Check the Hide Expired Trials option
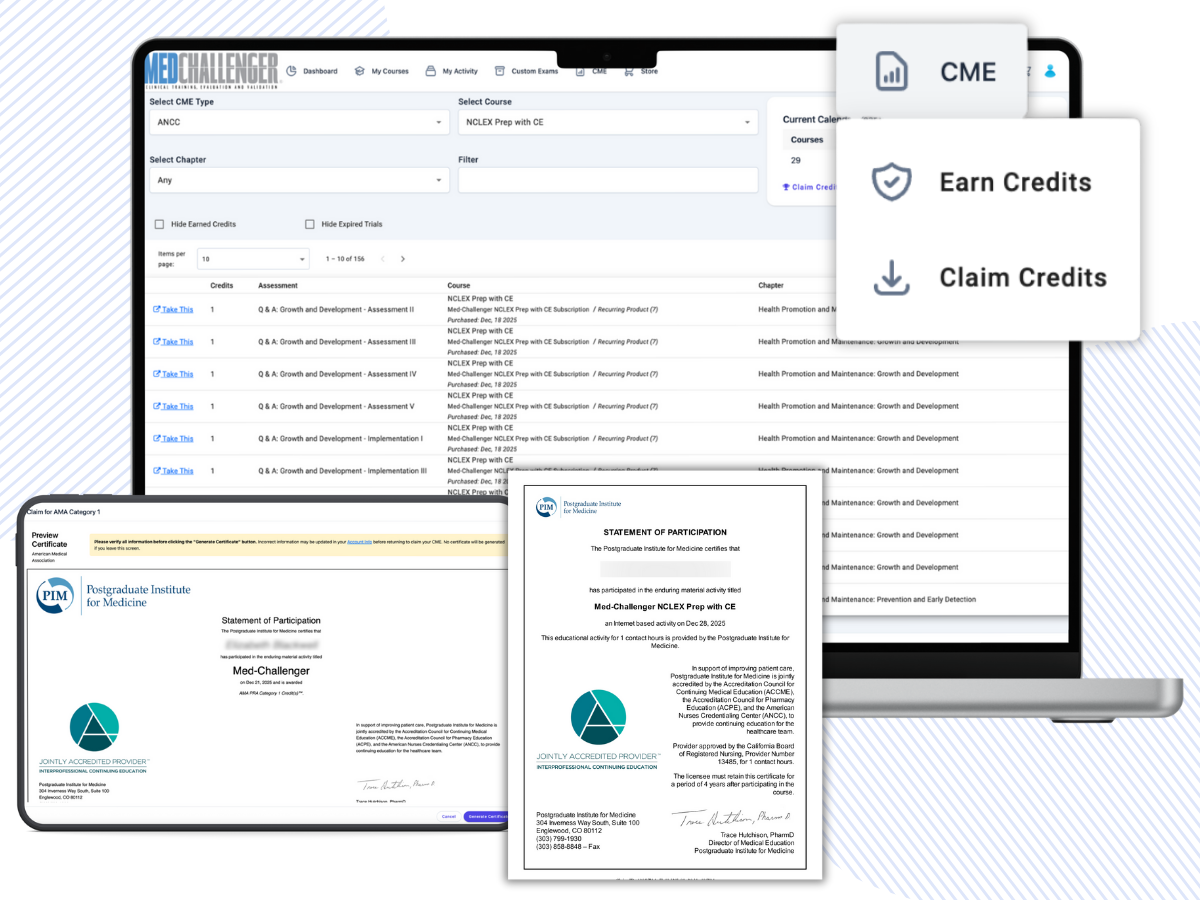Viewport: 1200px width, 900px height. click(x=310, y=223)
